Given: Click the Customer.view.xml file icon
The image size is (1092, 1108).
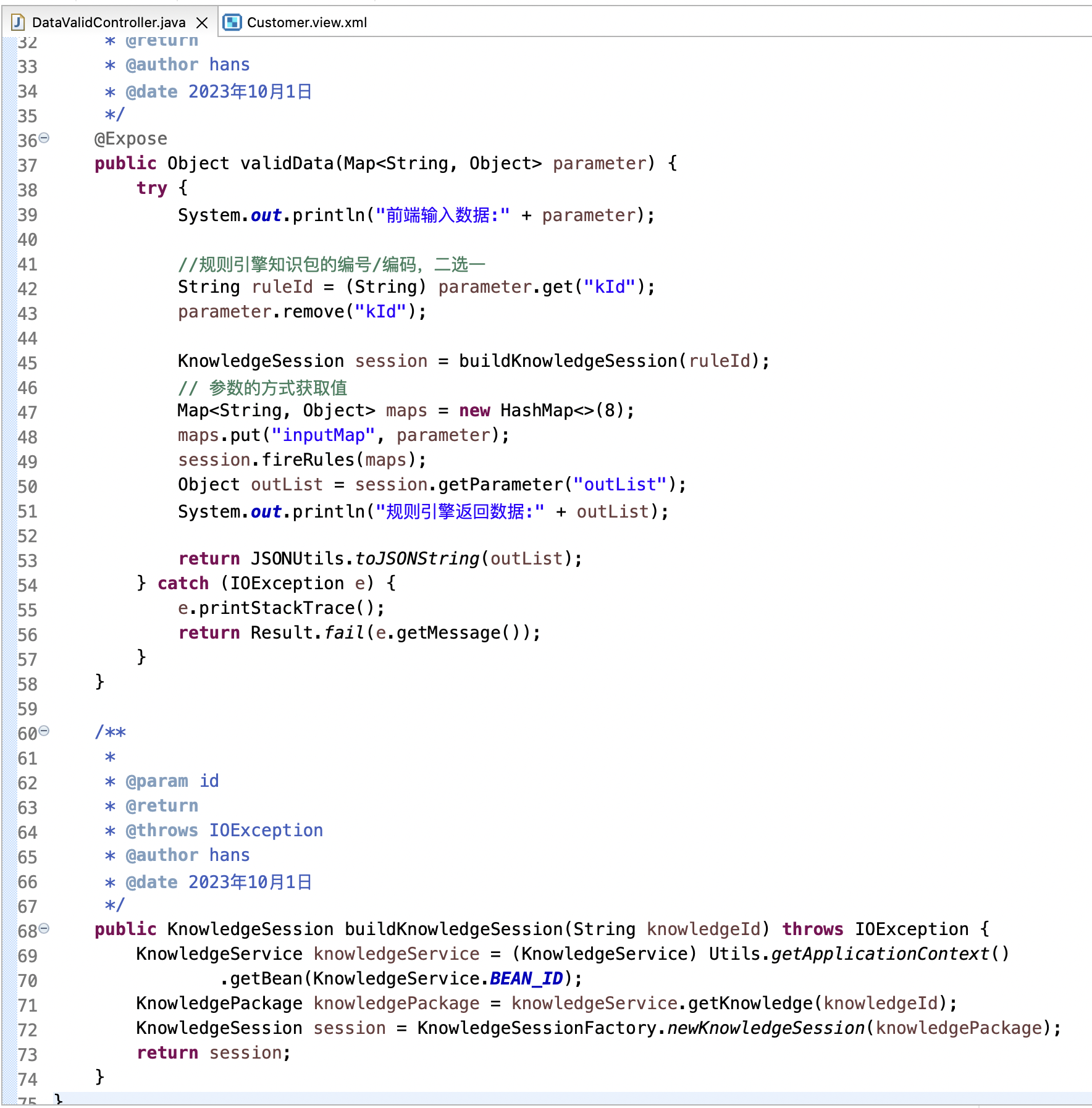Looking at the screenshot, I should click(232, 23).
